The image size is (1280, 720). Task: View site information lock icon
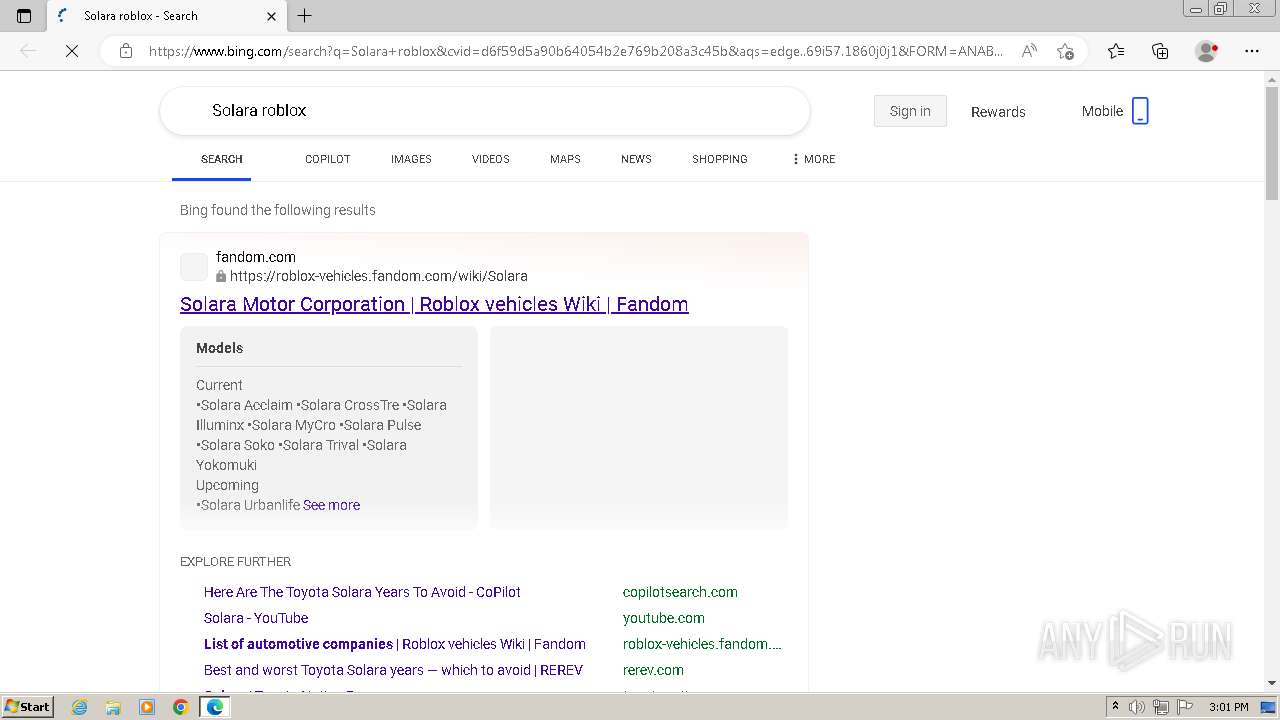[x=126, y=51]
